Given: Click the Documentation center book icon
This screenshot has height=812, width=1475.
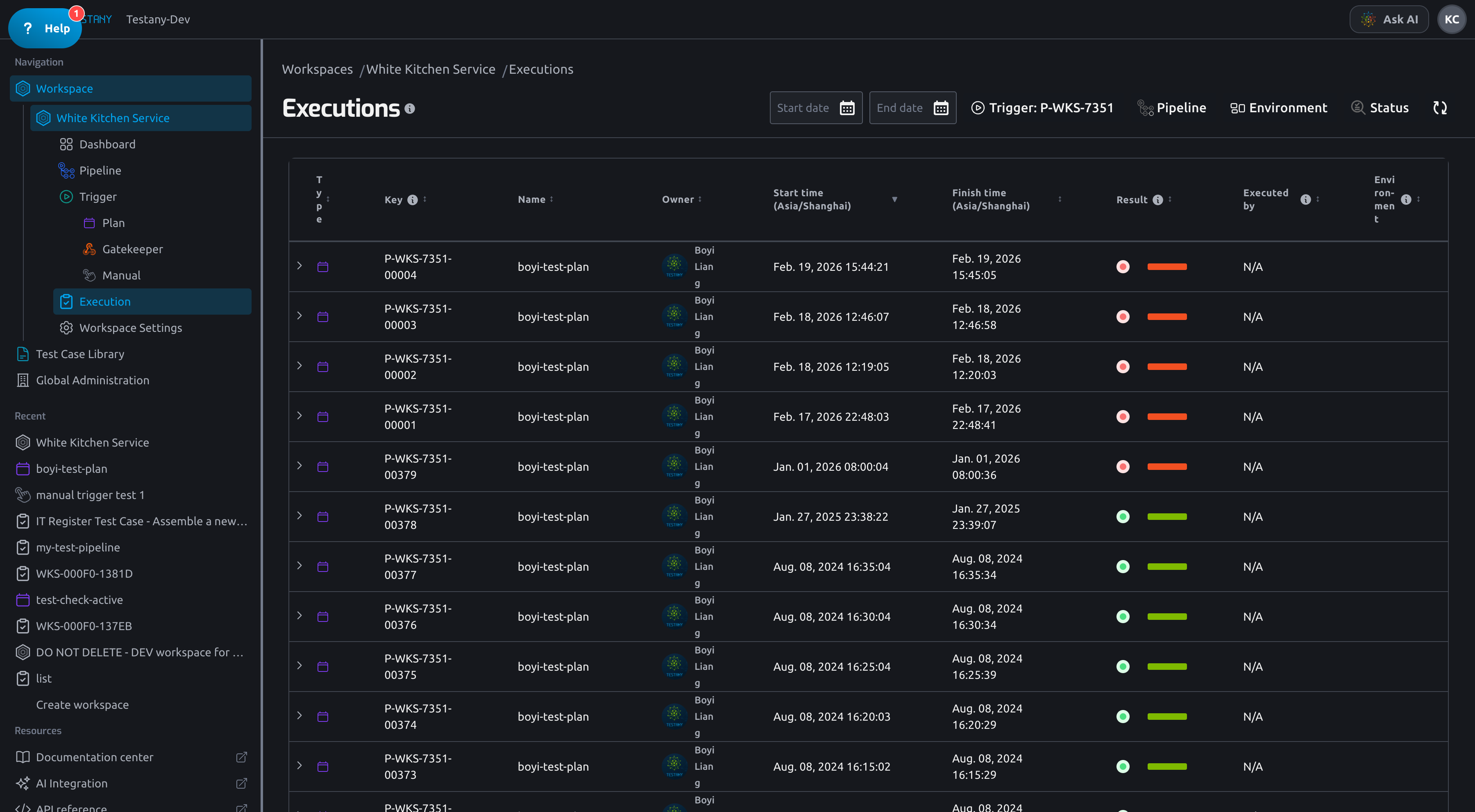Looking at the screenshot, I should click(23, 757).
